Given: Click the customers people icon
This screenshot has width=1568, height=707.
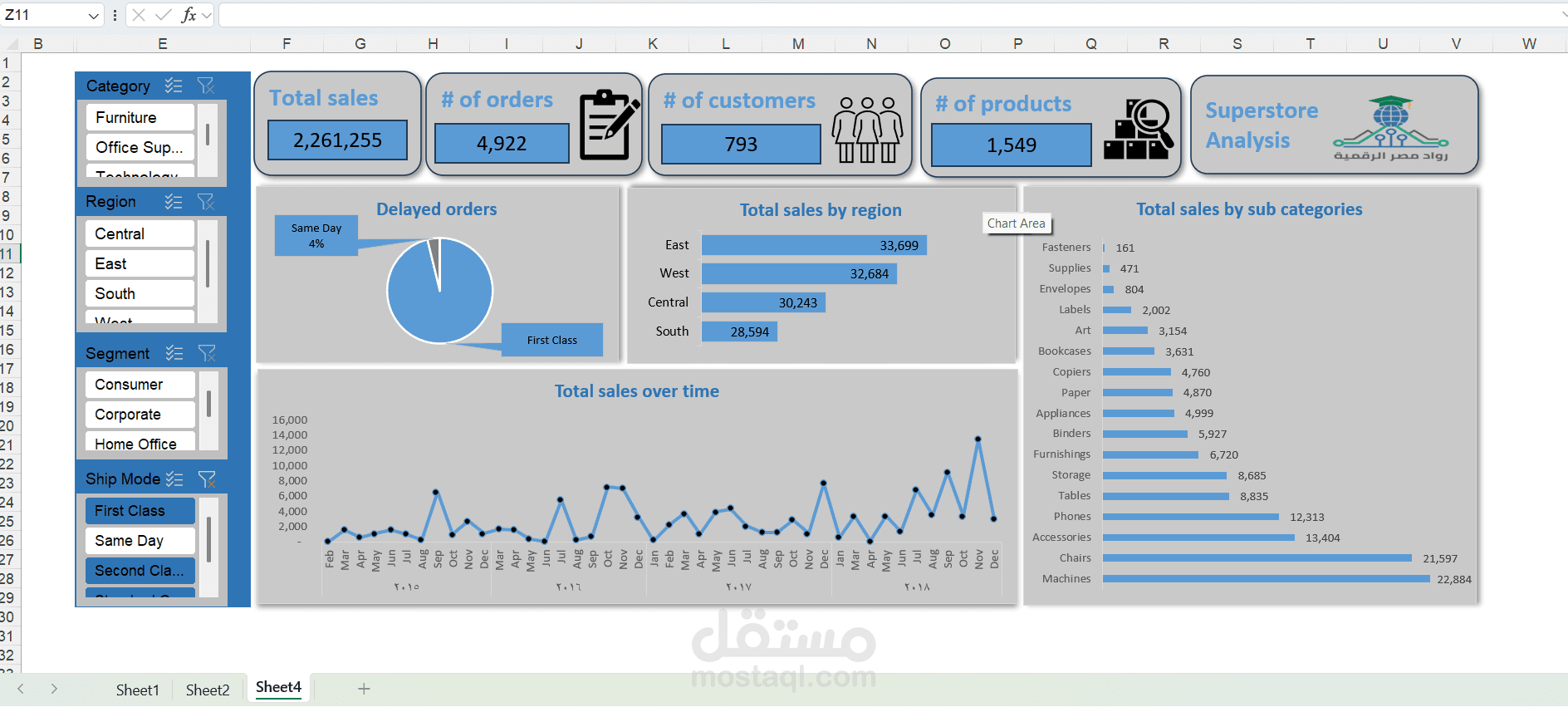Looking at the screenshot, I should (867, 129).
